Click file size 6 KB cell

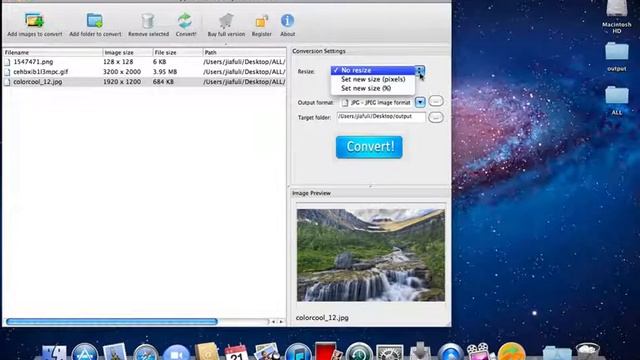(x=160, y=62)
